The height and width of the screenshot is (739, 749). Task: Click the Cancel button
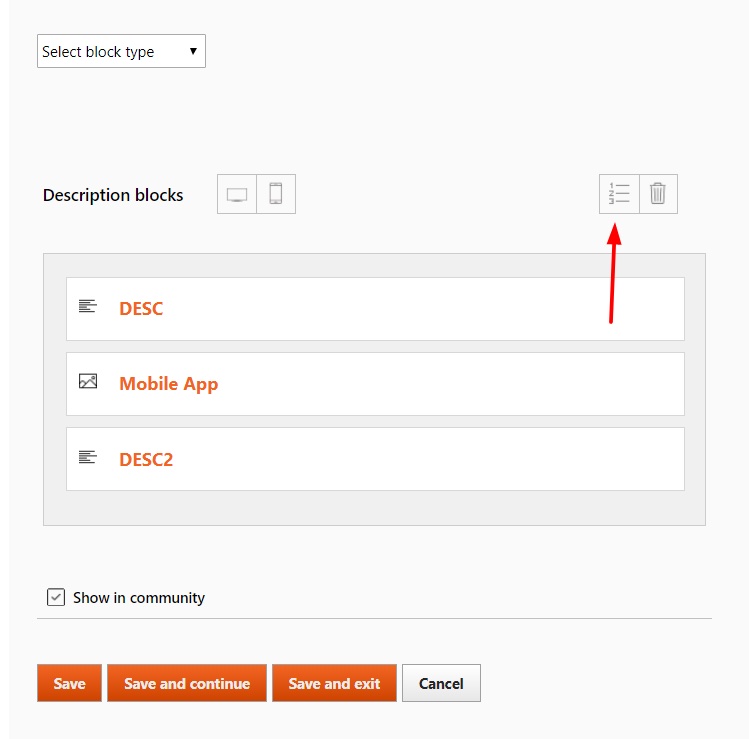(x=441, y=683)
